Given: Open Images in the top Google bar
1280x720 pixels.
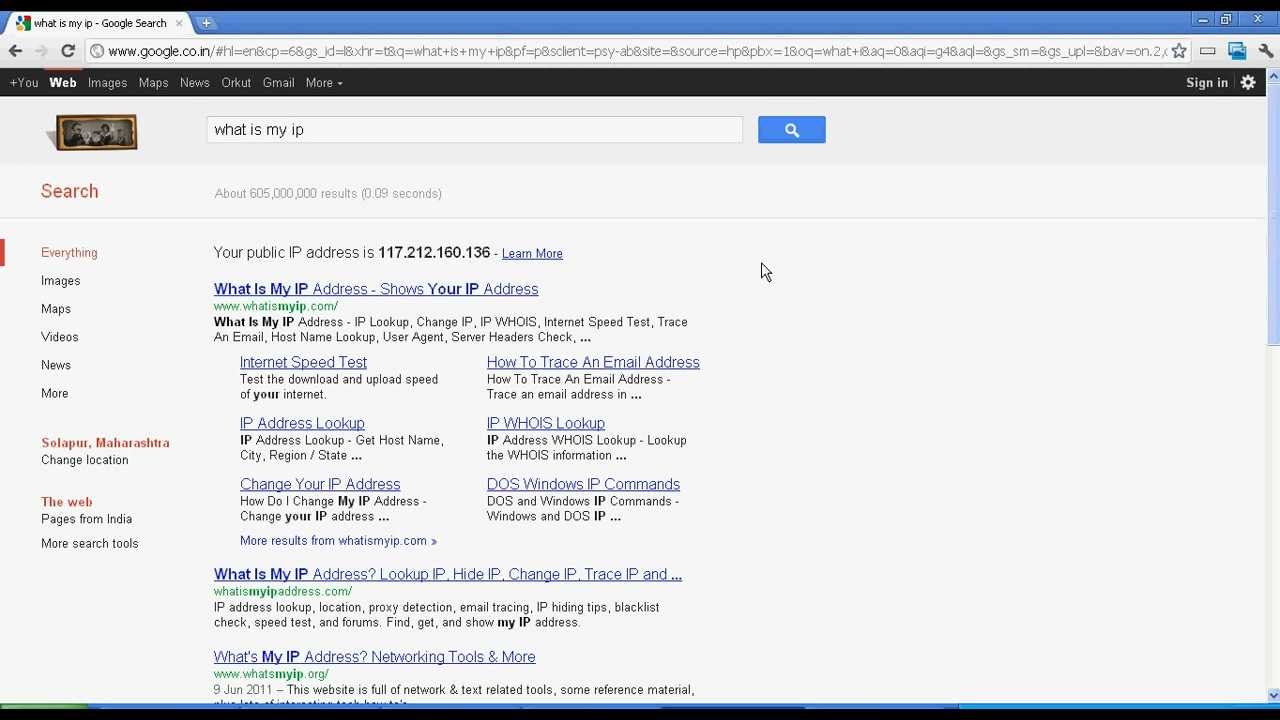Looking at the screenshot, I should [x=107, y=83].
